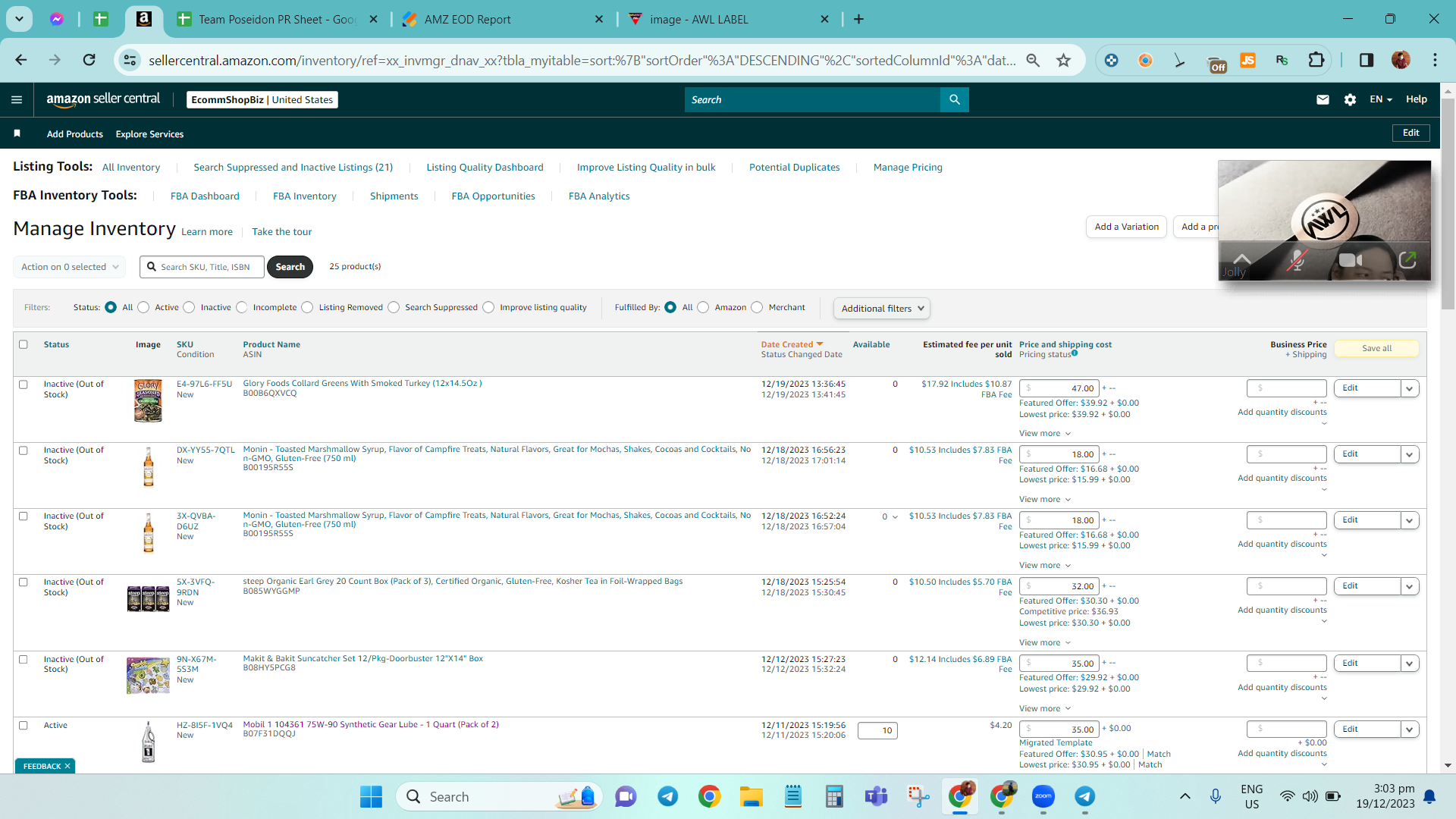Select the Search Suppressed status filter
This screenshot has width=1456, height=819.
coord(394,307)
